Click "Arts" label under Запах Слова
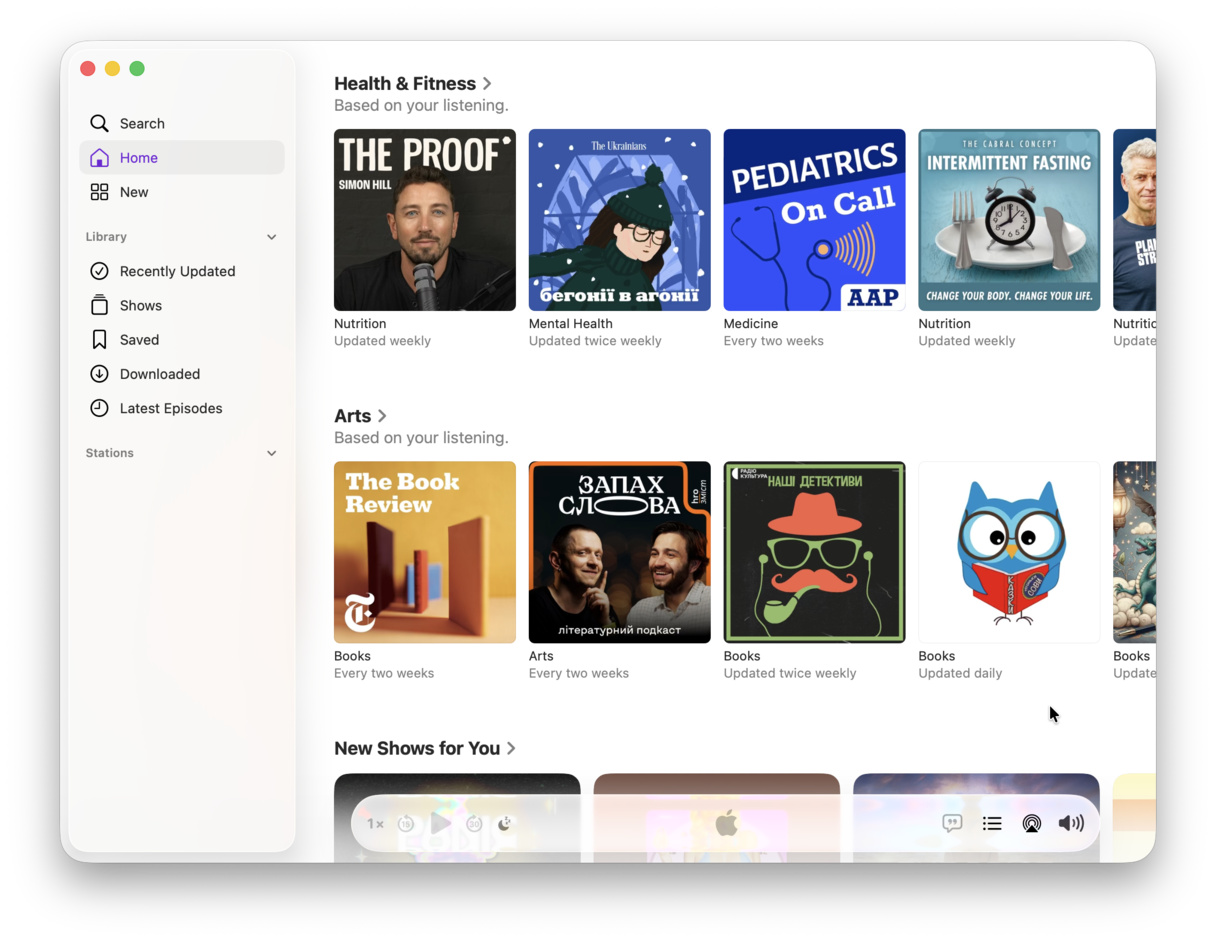 541,656
